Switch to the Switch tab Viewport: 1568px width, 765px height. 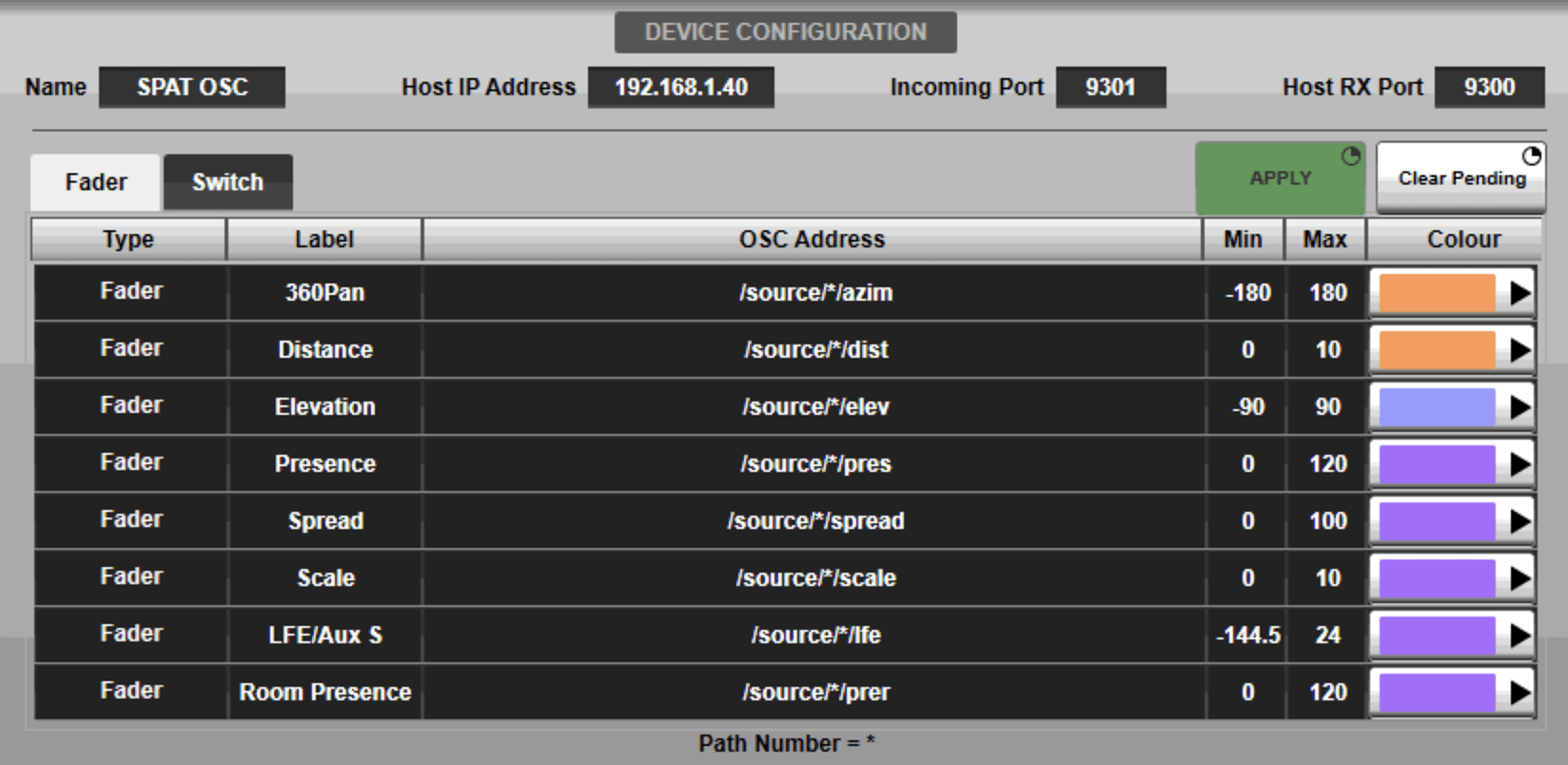[x=227, y=183]
